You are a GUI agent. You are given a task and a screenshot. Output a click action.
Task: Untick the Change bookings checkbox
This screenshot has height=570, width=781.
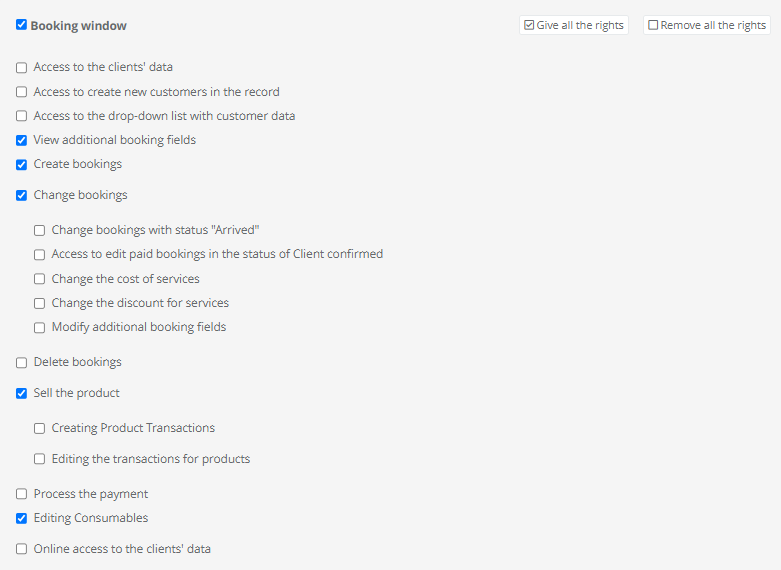pos(22,195)
